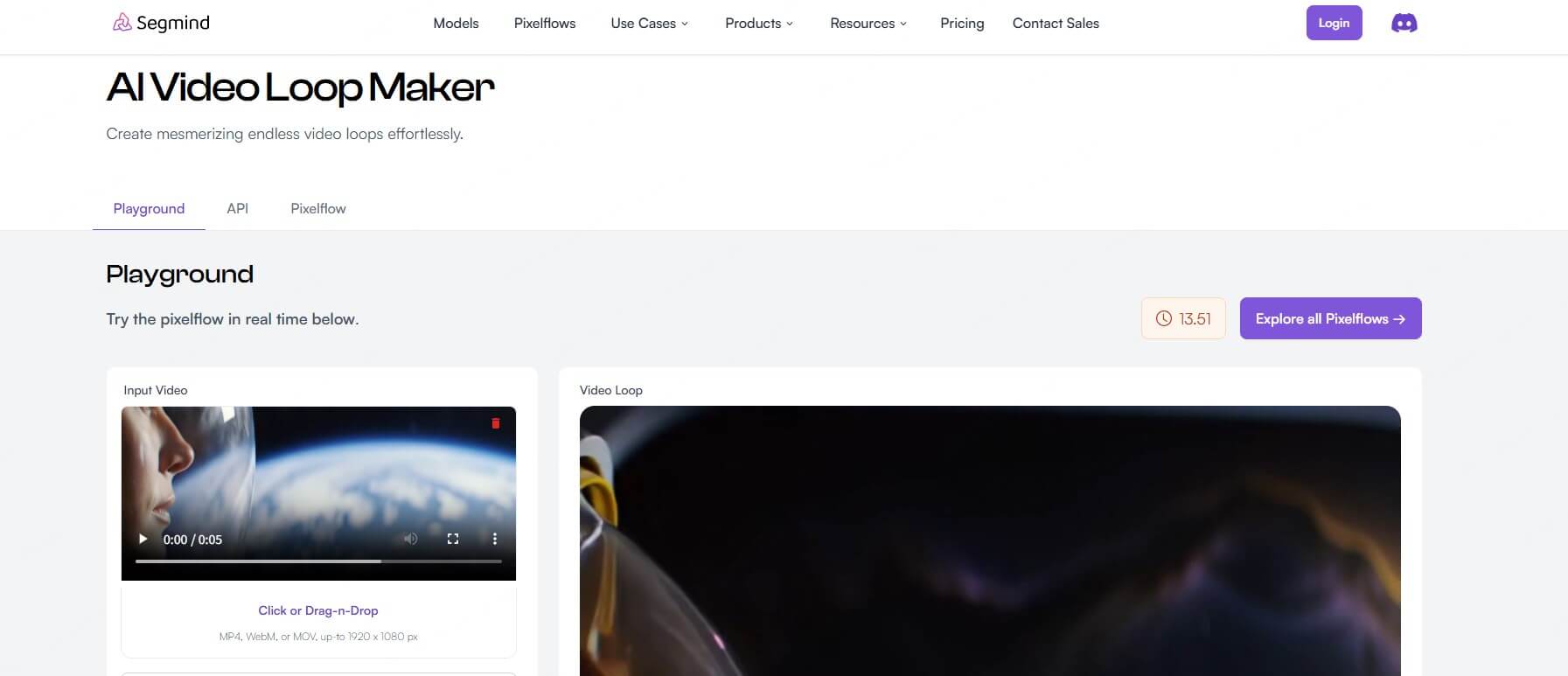Click the Segmind brand name text

(x=173, y=24)
